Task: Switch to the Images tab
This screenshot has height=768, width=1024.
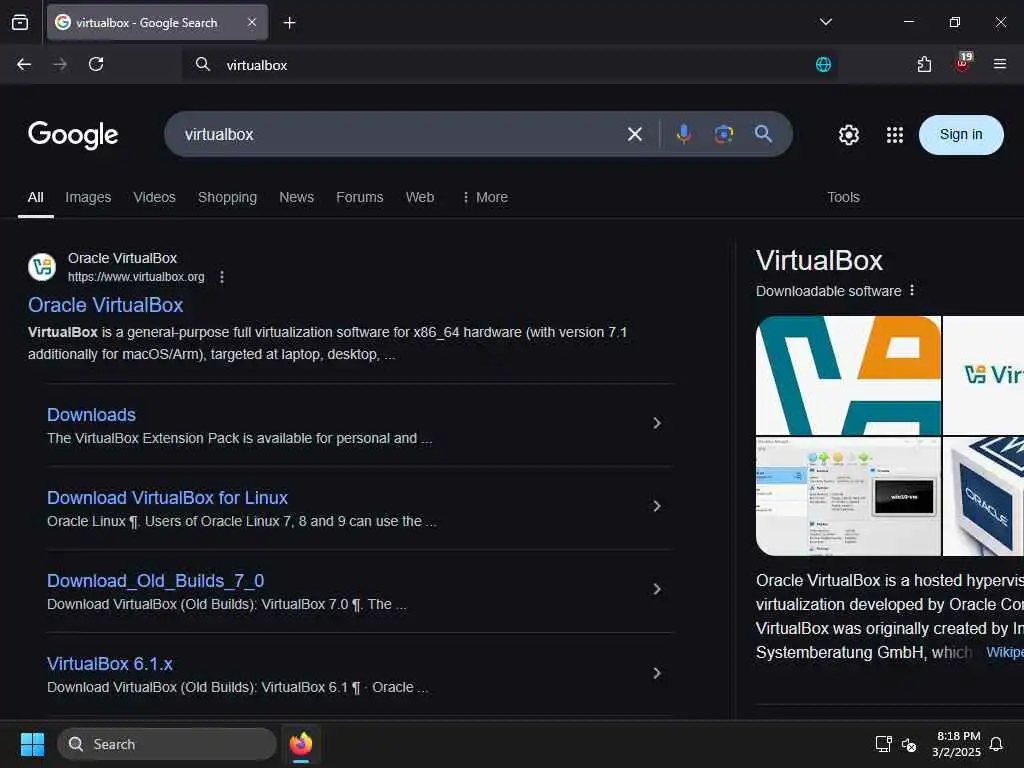Action: tap(88, 197)
